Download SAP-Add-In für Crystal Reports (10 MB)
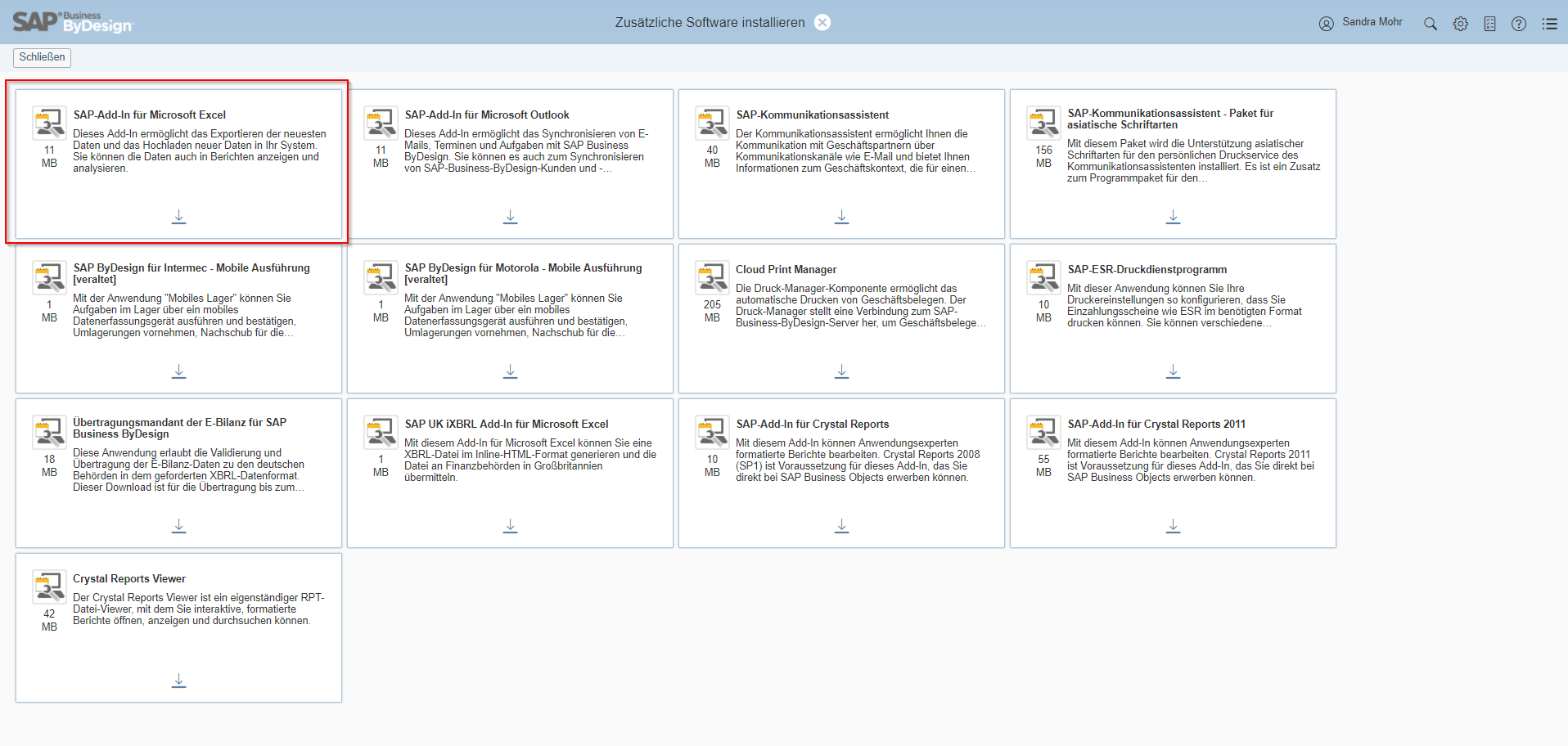Screen dimensions: 1568x746 coord(842,526)
